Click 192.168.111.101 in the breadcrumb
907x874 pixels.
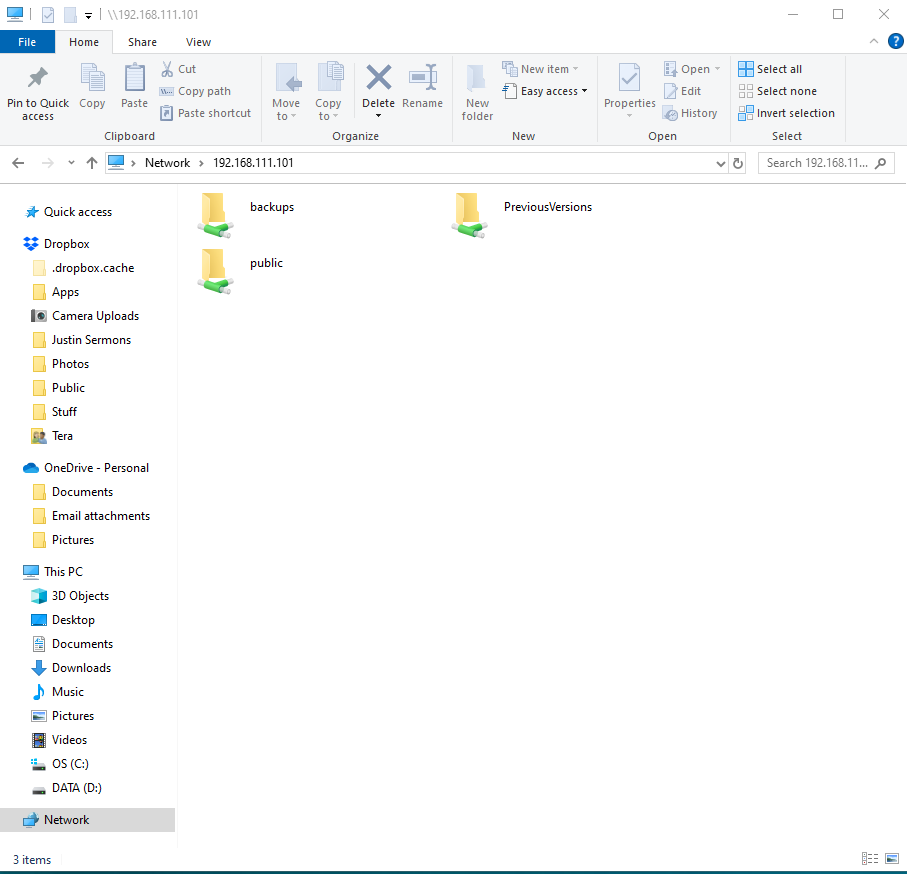click(x=253, y=163)
